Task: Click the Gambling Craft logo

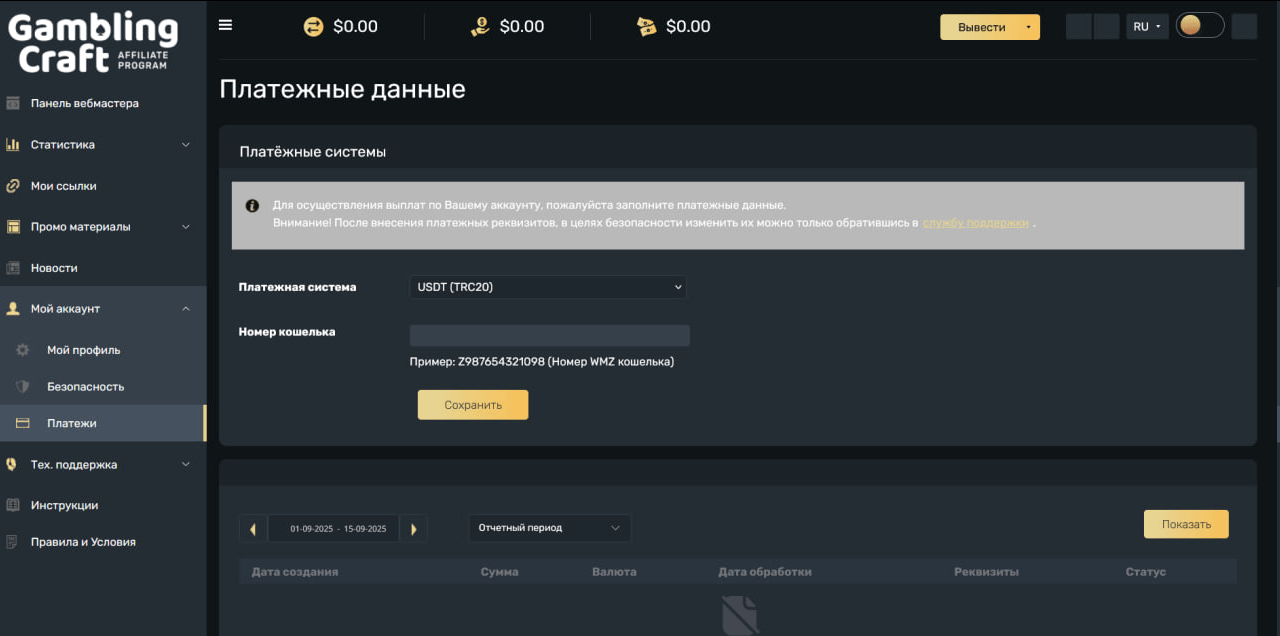Action: coord(92,44)
